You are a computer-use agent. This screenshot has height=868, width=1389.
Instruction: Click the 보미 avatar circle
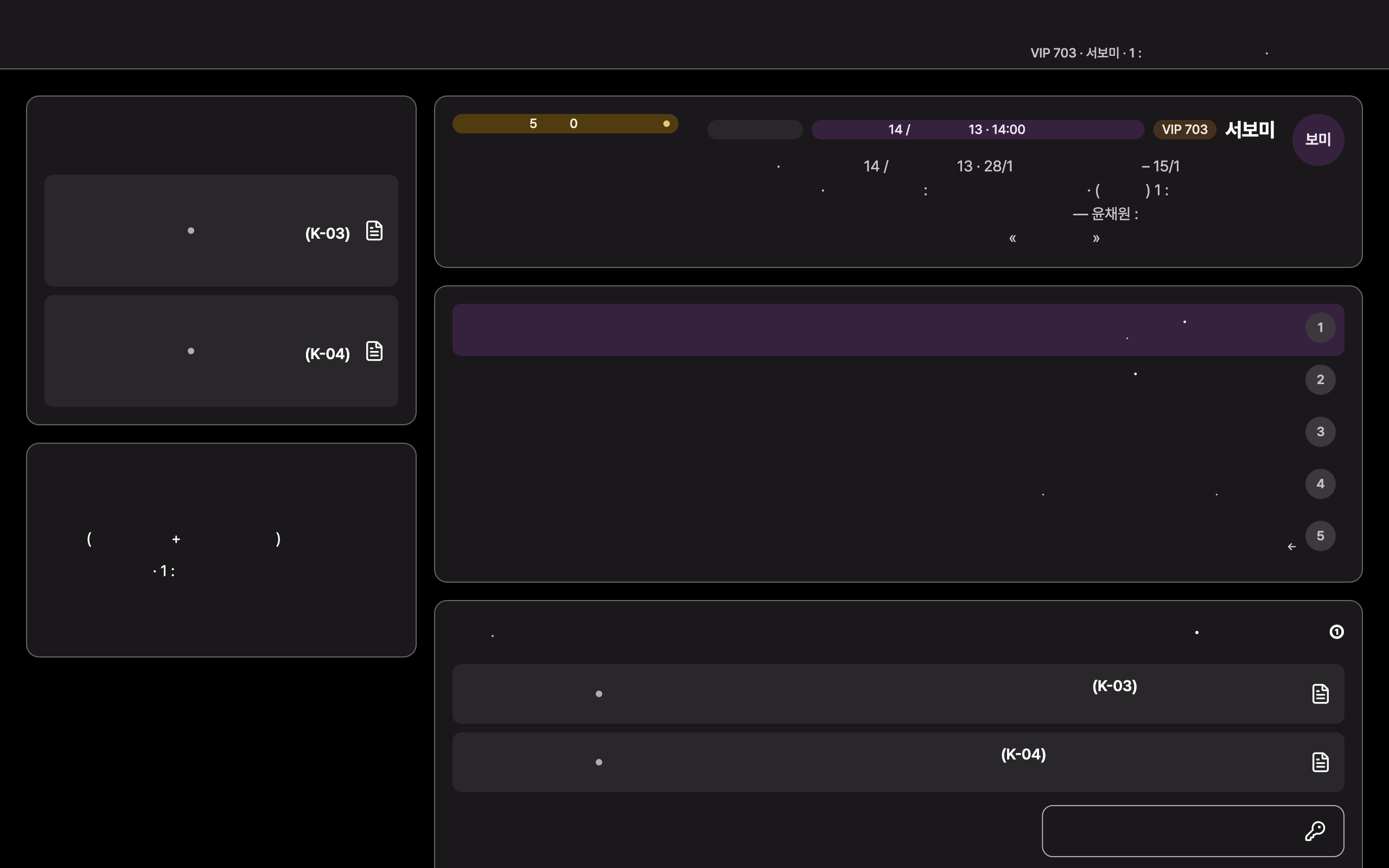click(x=1318, y=139)
